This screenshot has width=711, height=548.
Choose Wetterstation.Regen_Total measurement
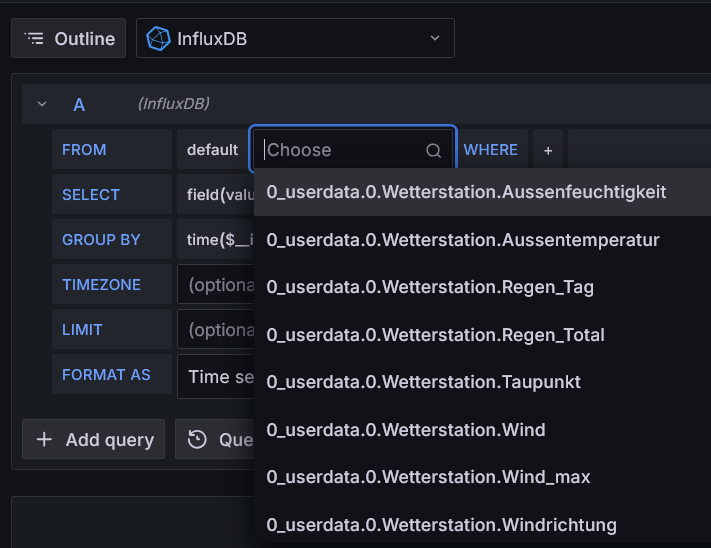(x=482, y=335)
